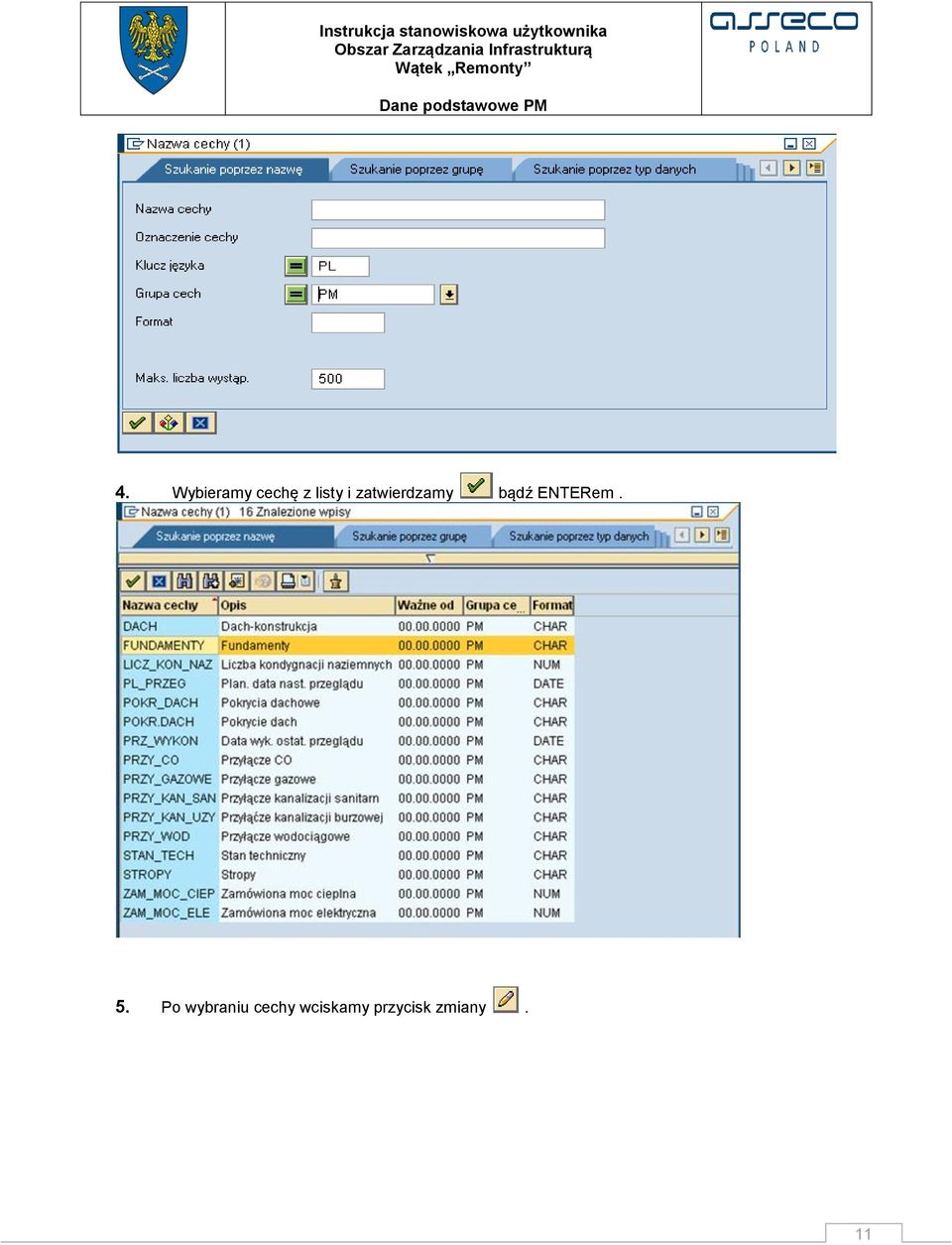
Task: Click the binoculars Find icon in results toolbar
Action: pyautogui.click(x=184, y=581)
